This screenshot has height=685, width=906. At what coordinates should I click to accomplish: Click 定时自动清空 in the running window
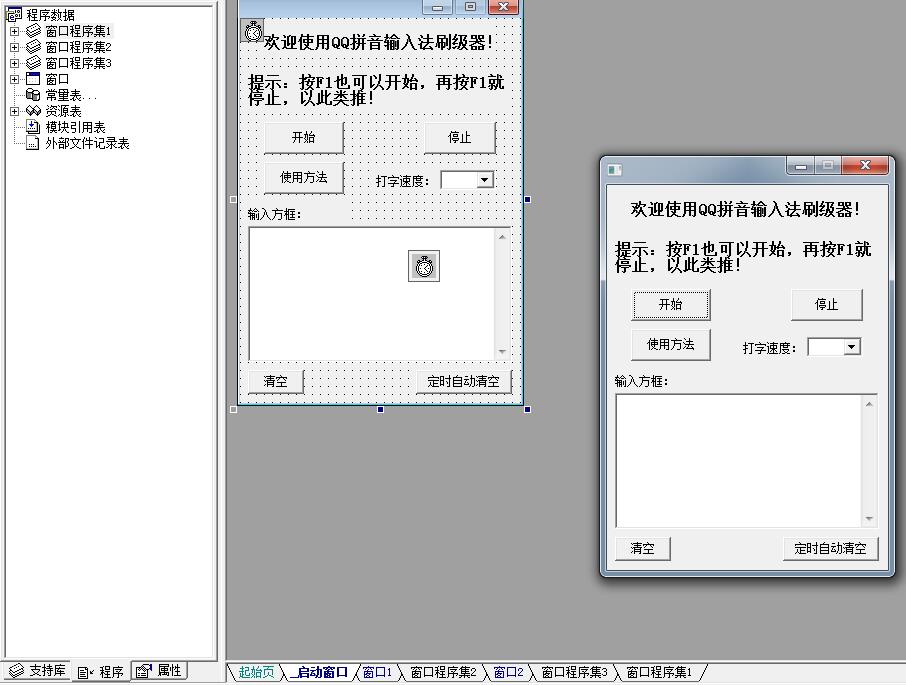[x=830, y=548]
